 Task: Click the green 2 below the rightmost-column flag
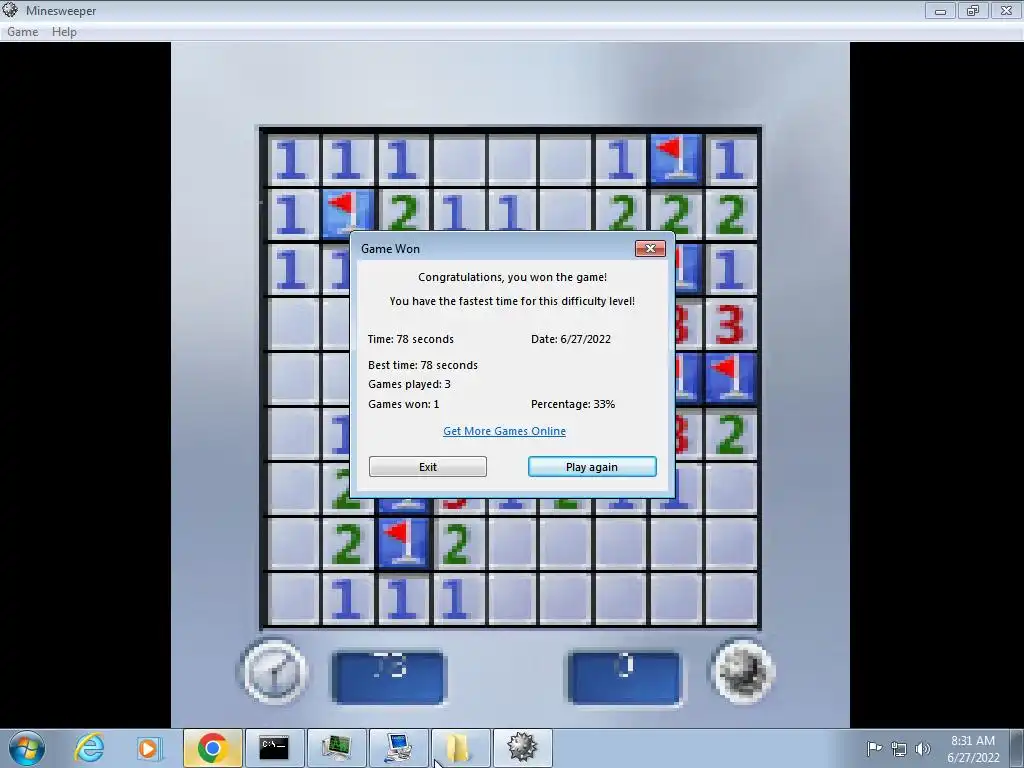pos(731,433)
